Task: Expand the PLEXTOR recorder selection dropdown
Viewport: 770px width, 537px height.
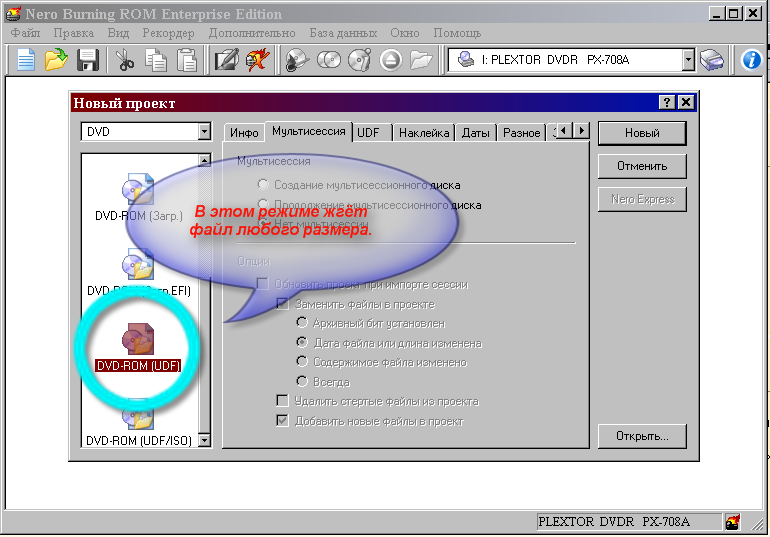Action: click(x=688, y=60)
